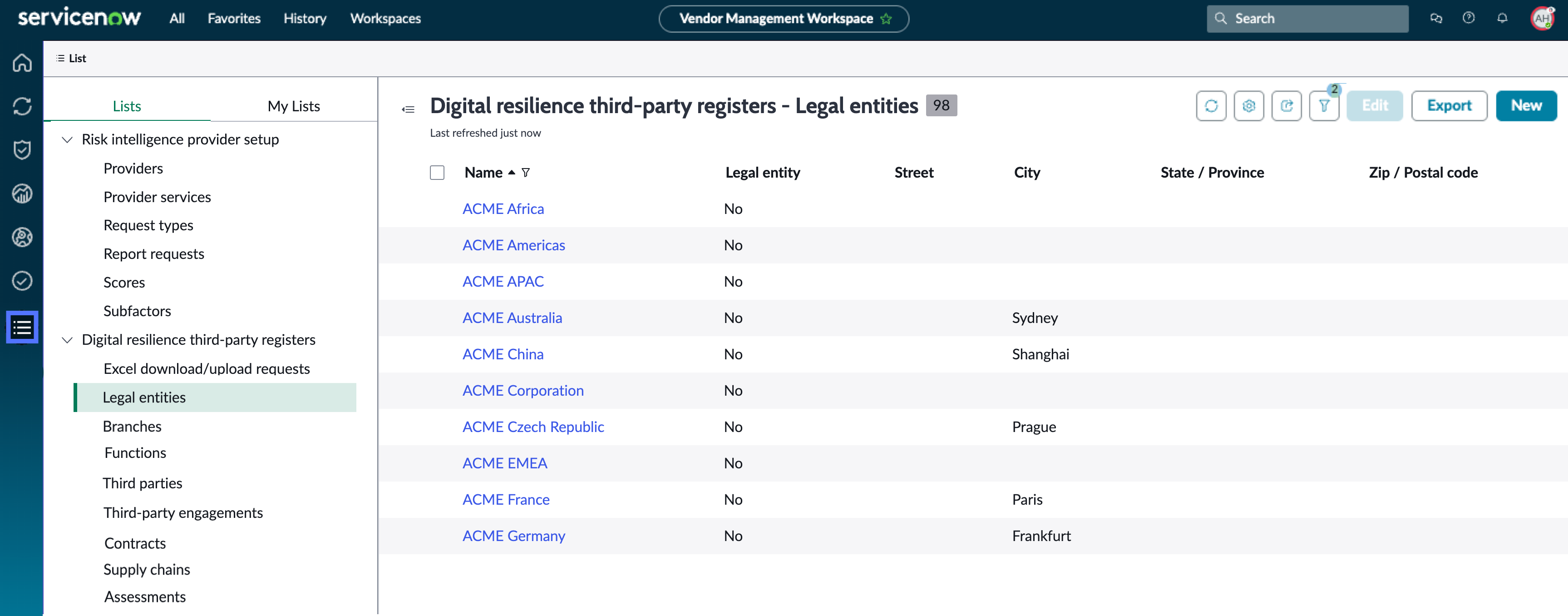Click the New button
The height and width of the screenshot is (616, 1568).
(x=1526, y=106)
